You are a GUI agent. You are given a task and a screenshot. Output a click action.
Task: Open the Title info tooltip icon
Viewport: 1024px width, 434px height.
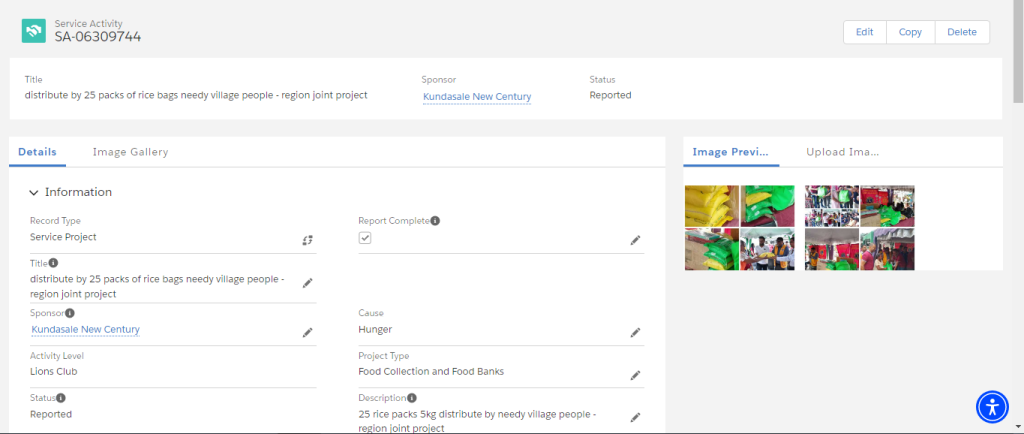(x=54, y=263)
